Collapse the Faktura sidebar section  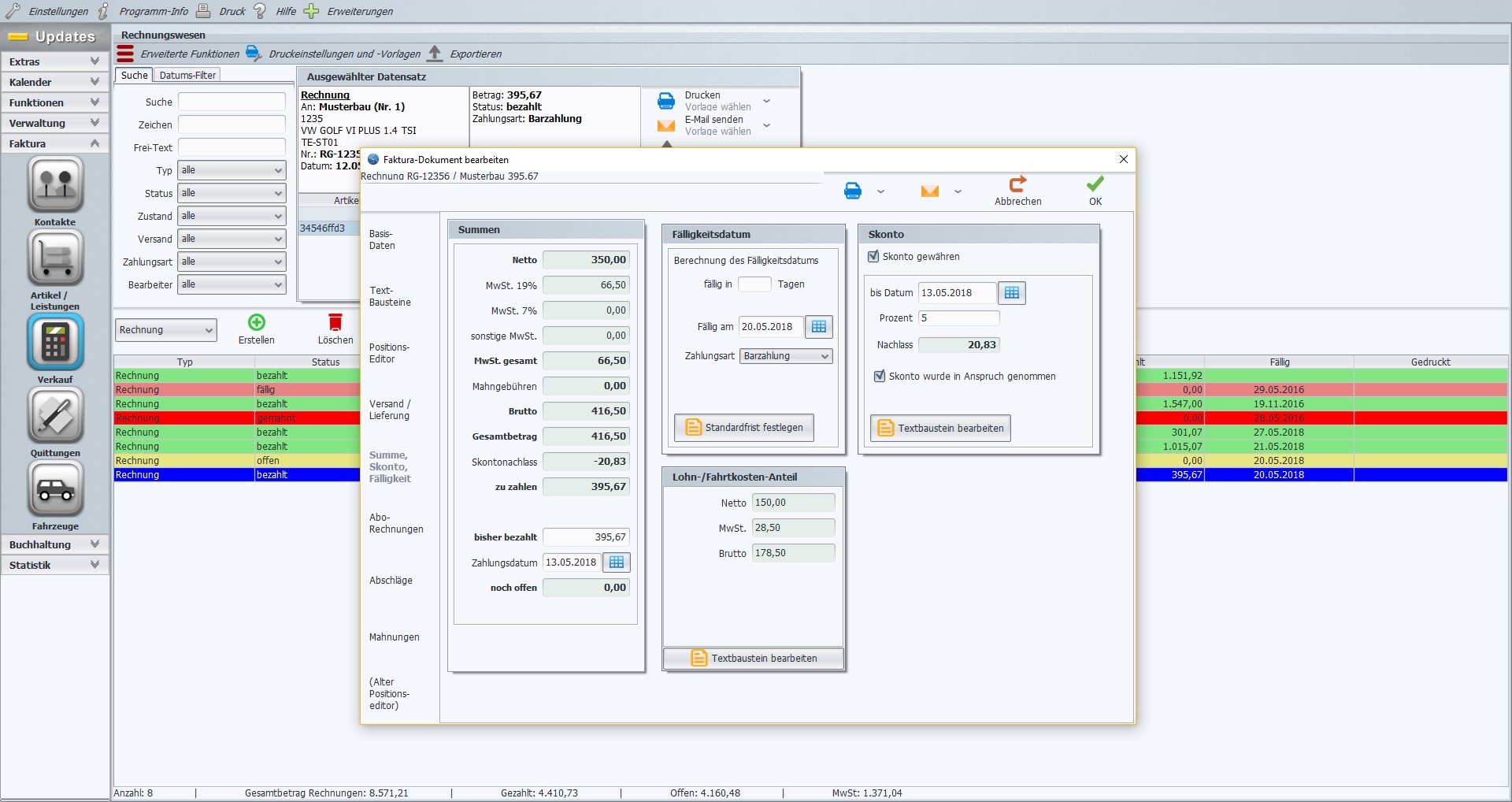(55, 143)
